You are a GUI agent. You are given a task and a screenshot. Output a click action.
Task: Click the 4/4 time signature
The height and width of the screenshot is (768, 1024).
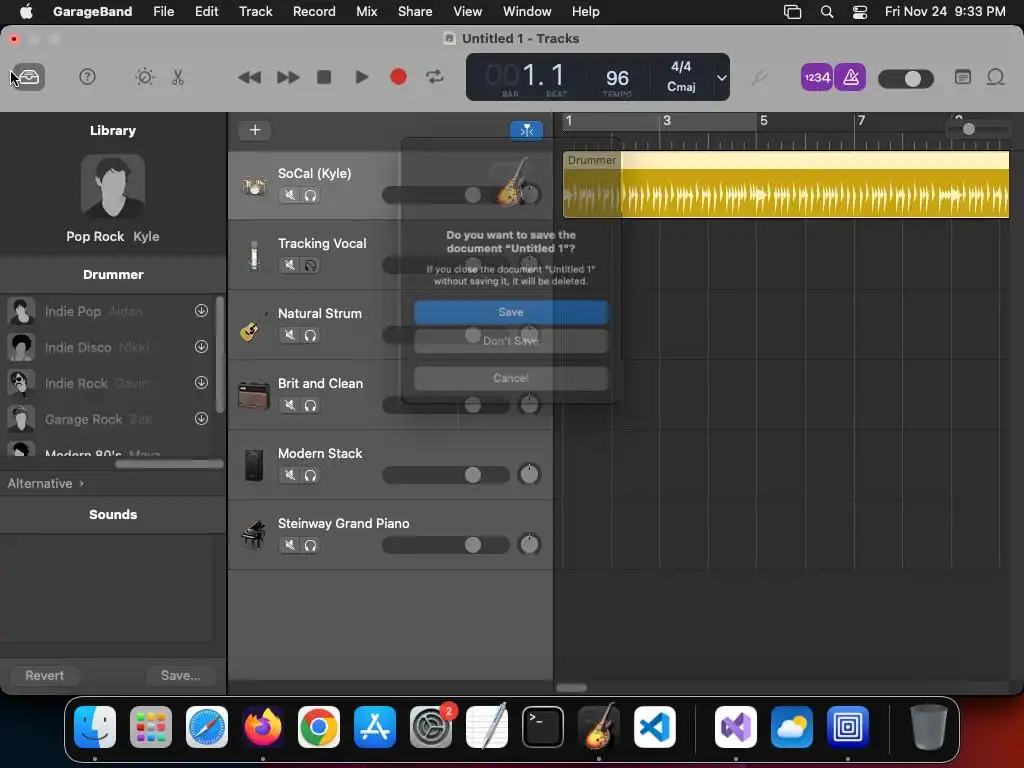[681, 67]
